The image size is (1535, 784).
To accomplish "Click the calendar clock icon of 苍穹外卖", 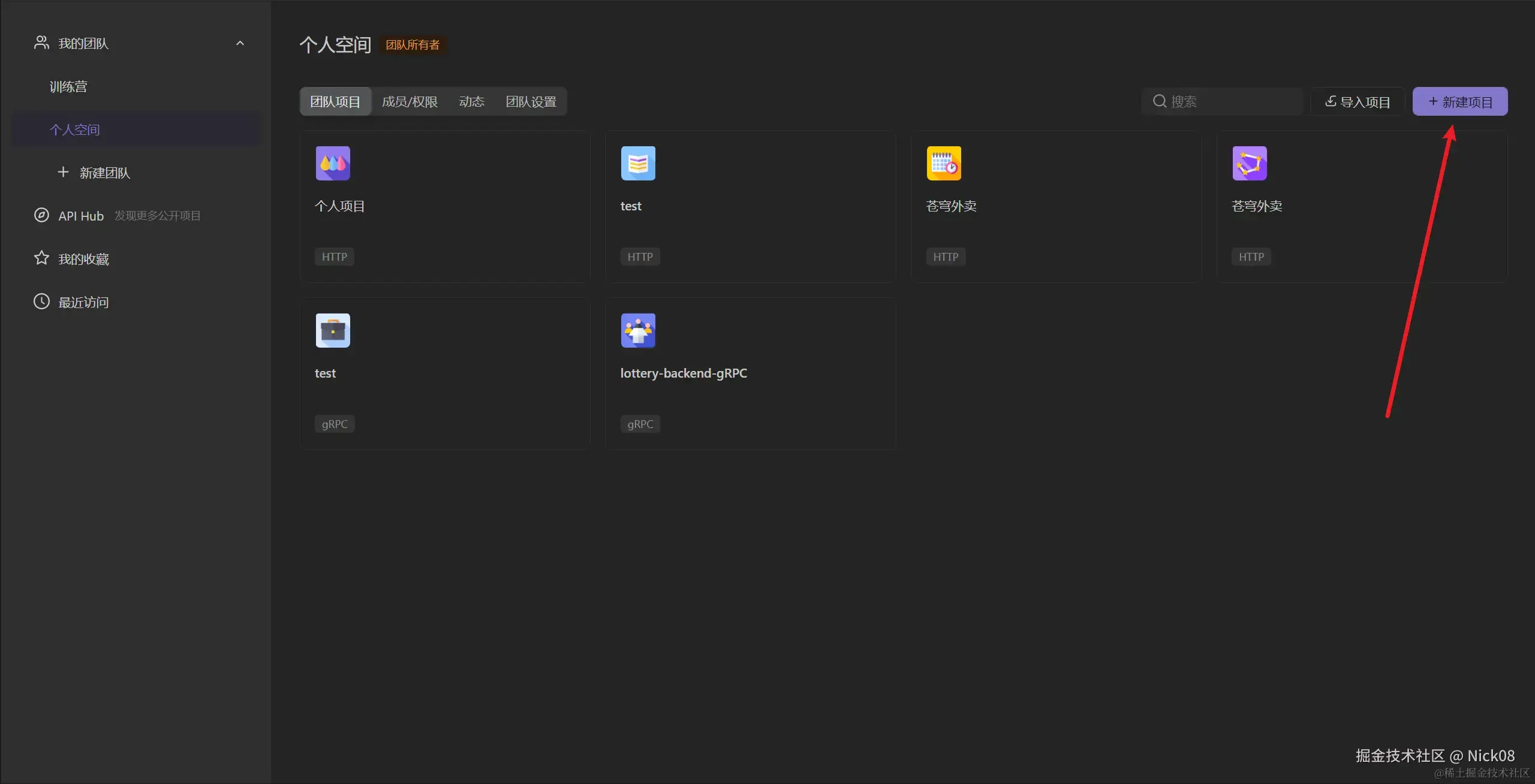I will 944,163.
